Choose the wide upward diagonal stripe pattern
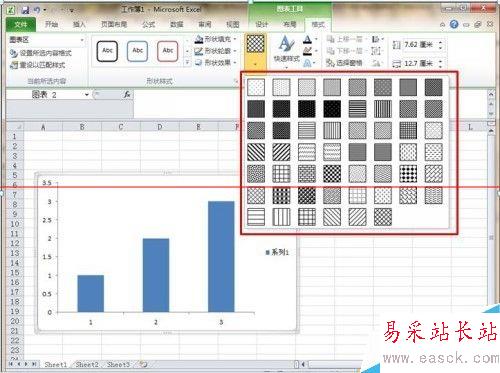Screen dimensions: 500x373 (x=281, y=152)
